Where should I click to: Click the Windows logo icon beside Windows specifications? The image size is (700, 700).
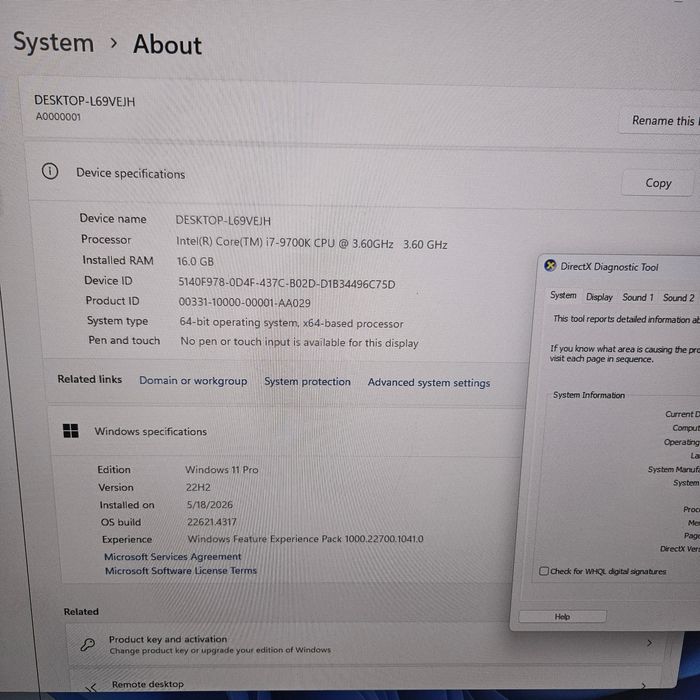click(71, 431)
